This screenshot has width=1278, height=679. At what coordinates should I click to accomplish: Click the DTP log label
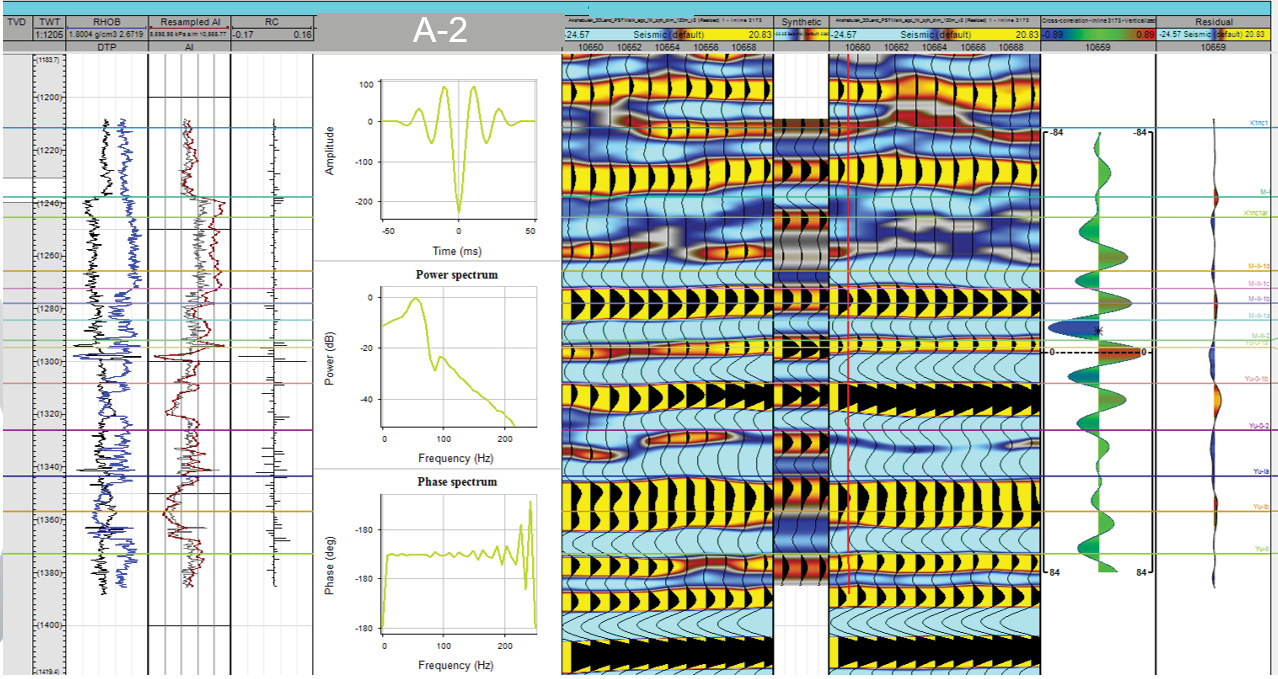106,47
